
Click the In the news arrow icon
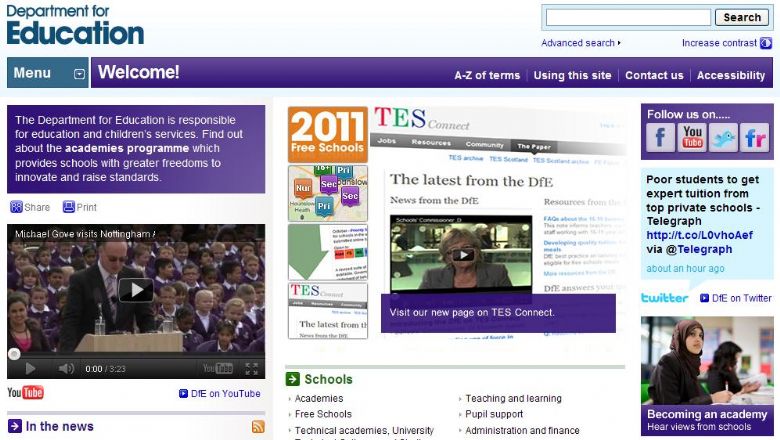[15, 426]
